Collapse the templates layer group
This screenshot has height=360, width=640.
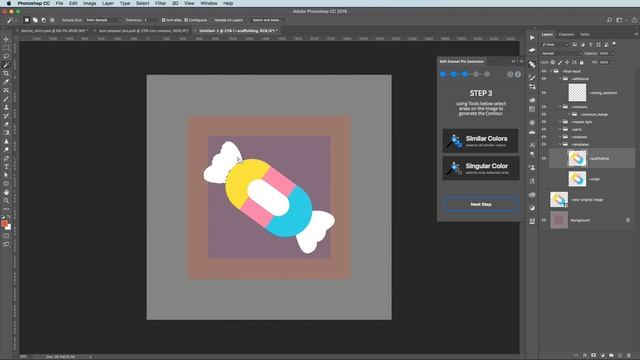coord(560,144)
